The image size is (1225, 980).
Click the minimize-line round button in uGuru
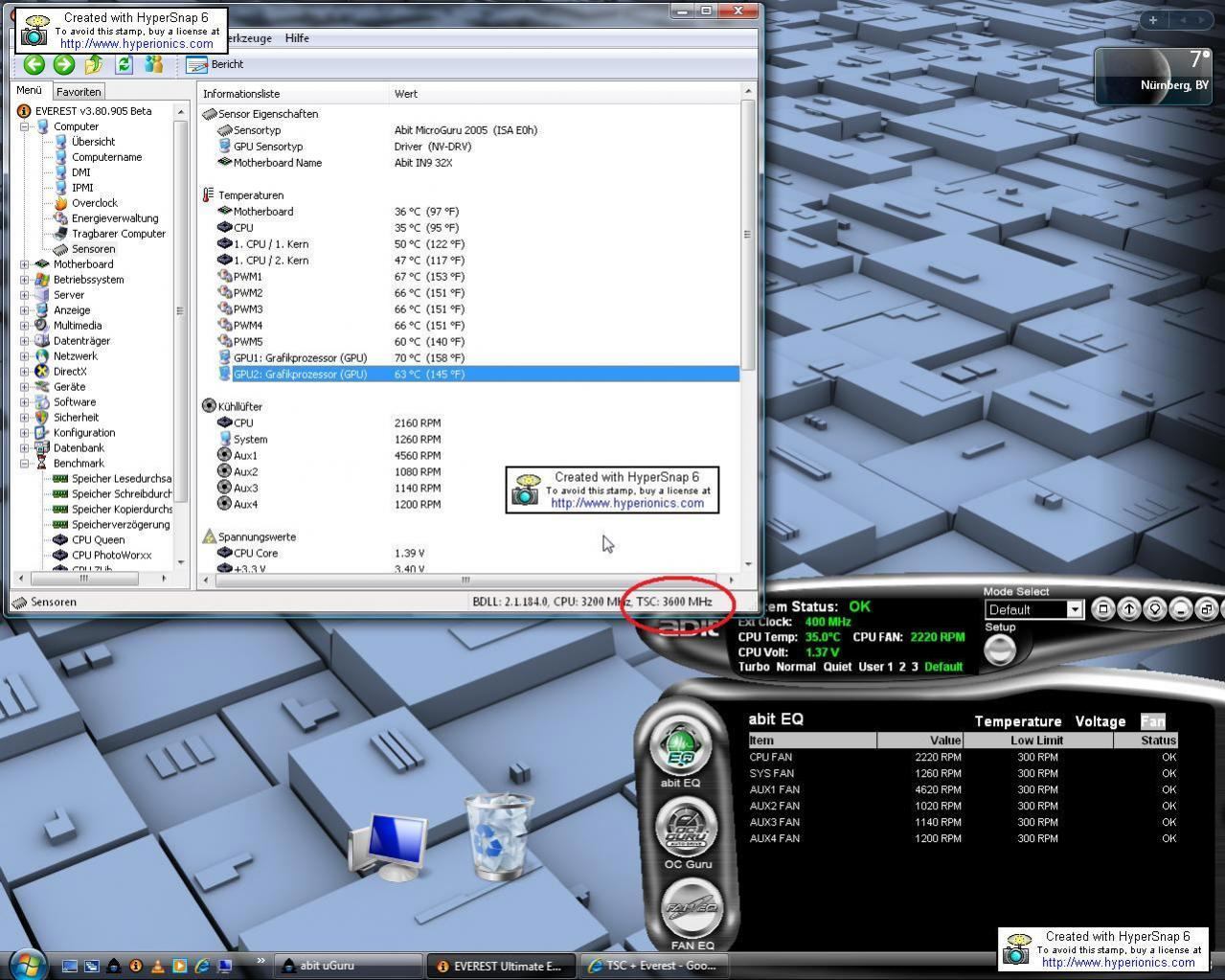tap(1181, 609)
